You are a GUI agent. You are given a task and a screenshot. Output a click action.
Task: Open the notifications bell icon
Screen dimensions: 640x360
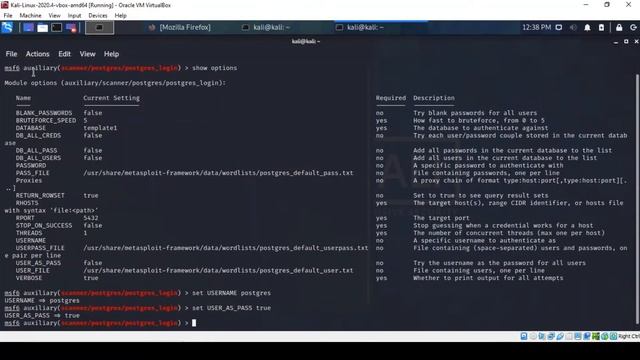tap(587, 27)
